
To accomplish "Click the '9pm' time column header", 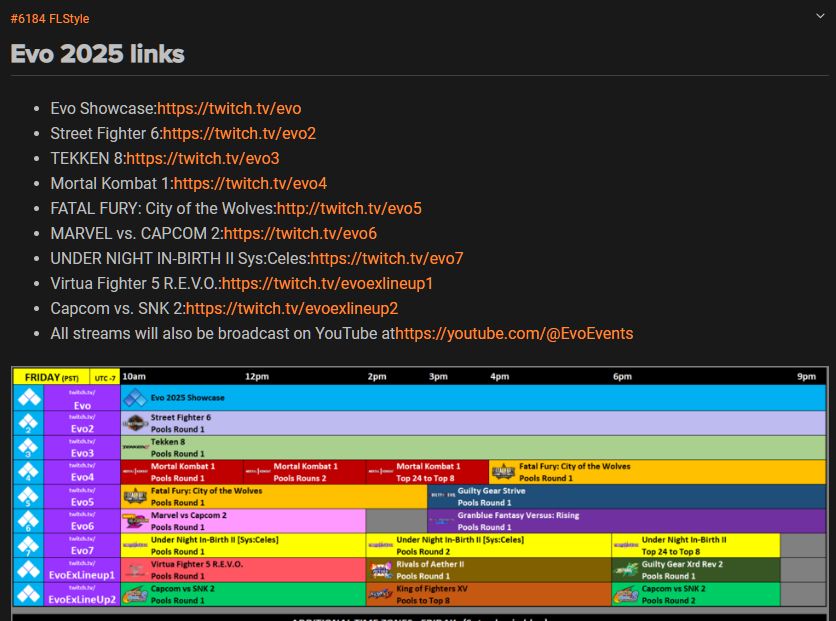I will (x=806, y=376).
